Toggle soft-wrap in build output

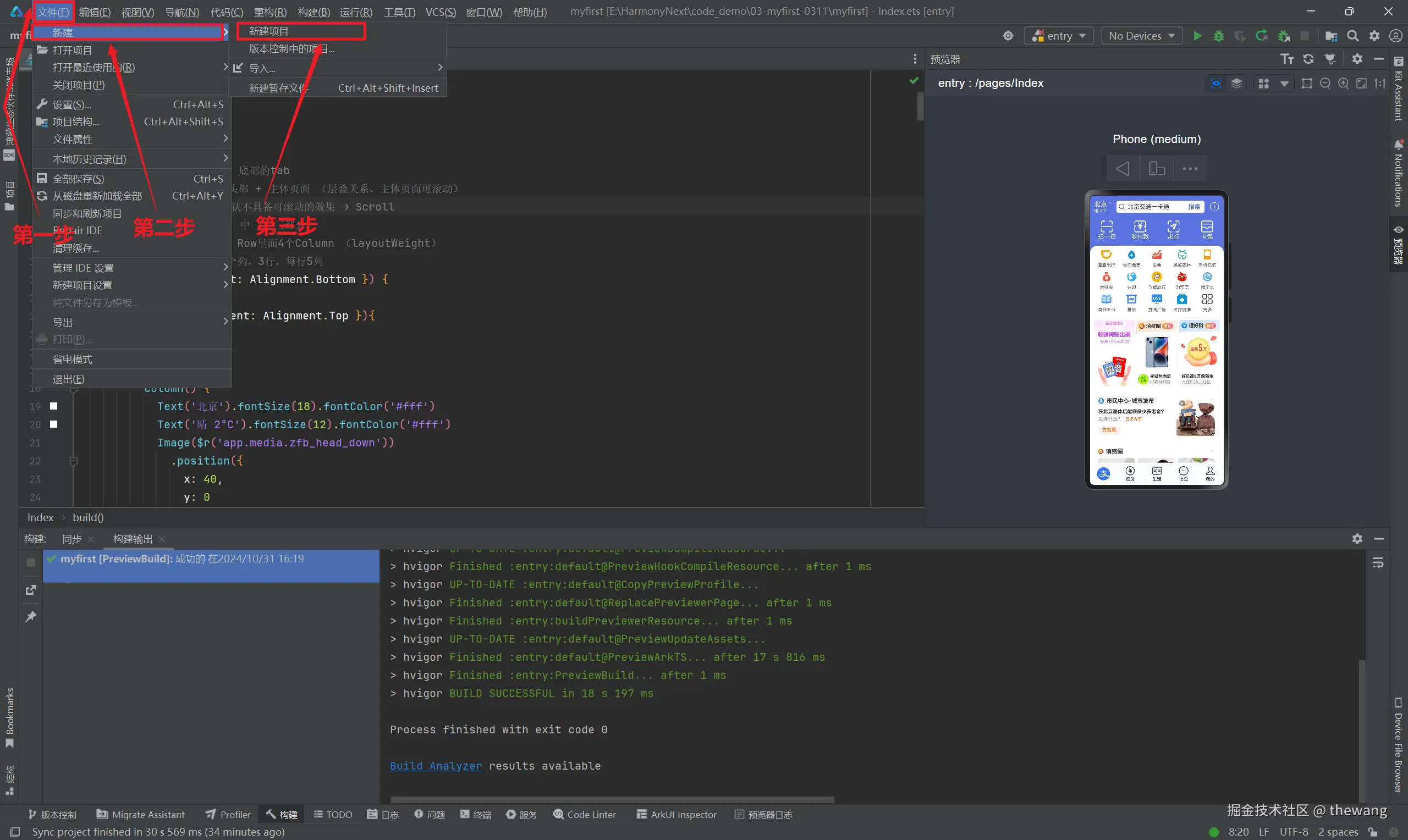pos(1377,563)
